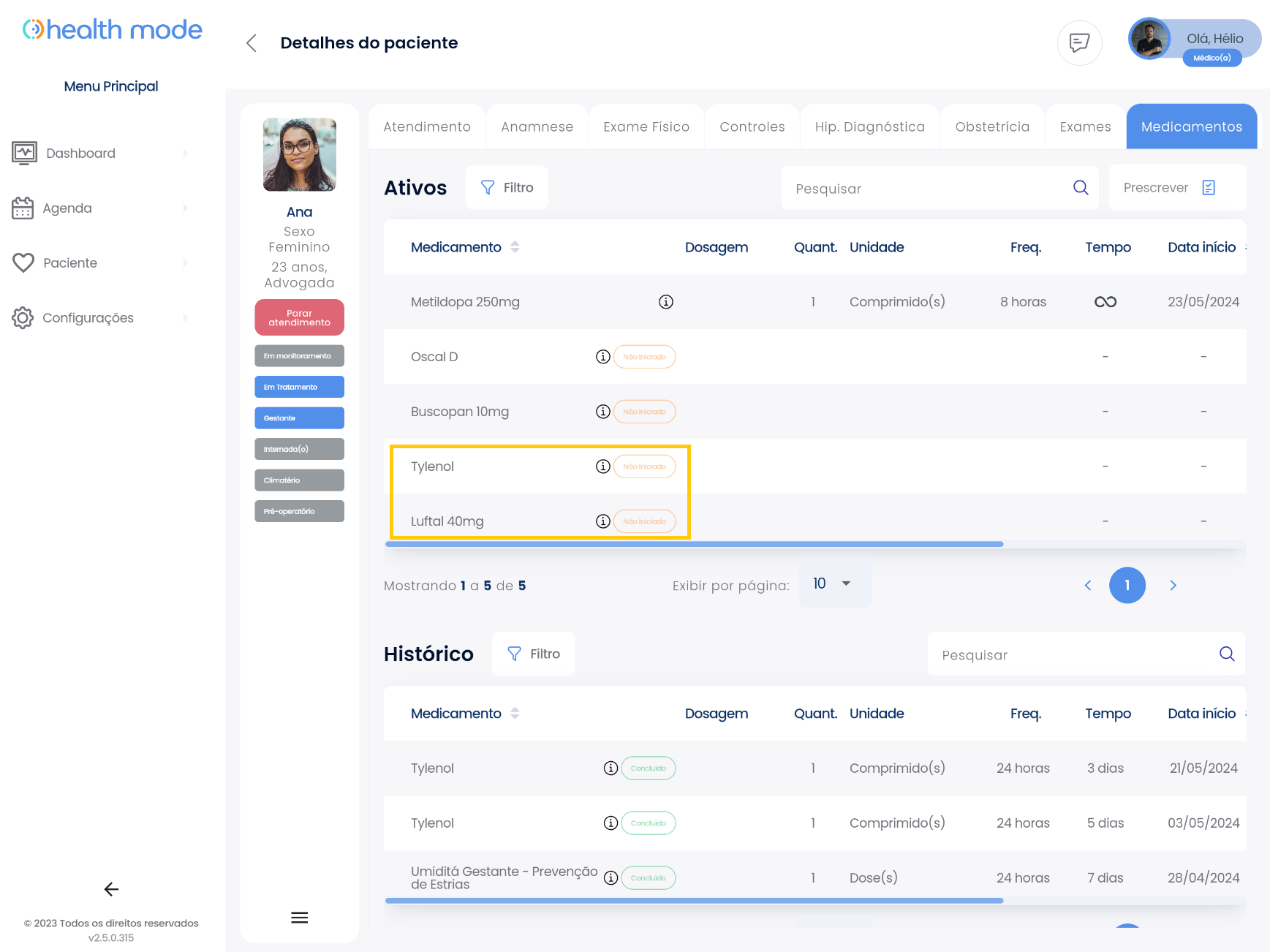Click the Prescrever button
Viewport: 1270px width, 952px height.
pyautogui.click(x=1177, y=188)
